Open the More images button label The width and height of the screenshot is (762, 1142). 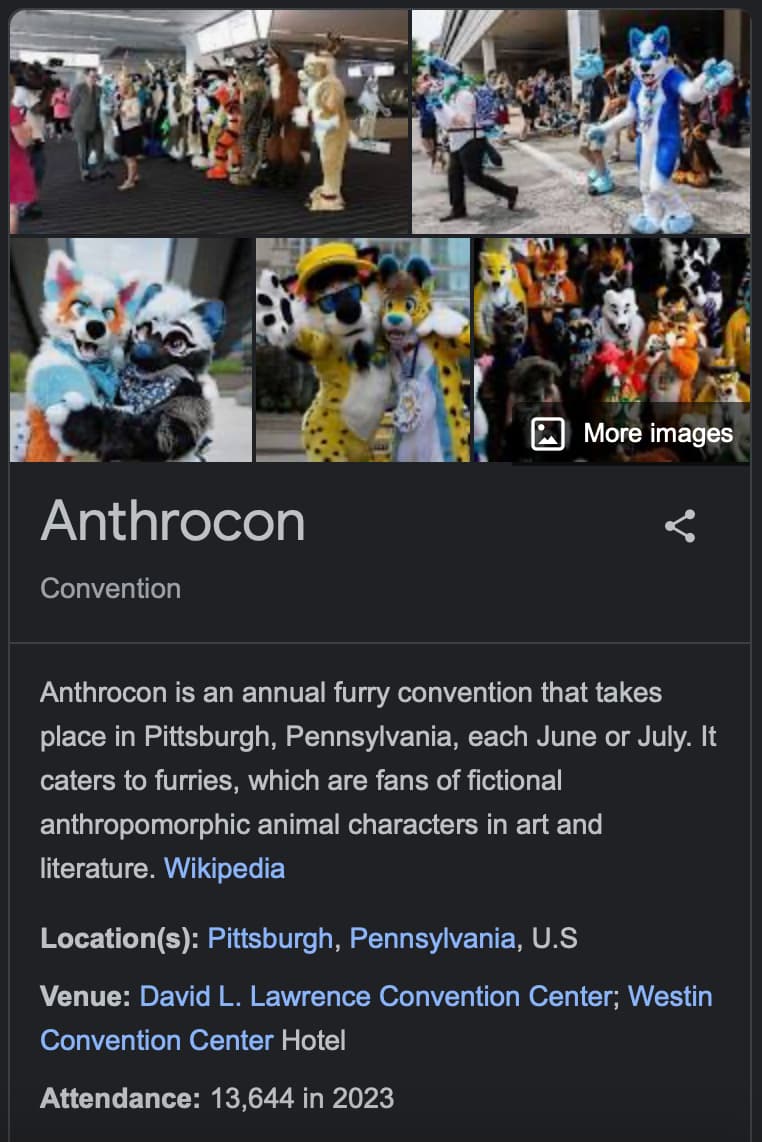click(x=658, y=433)
